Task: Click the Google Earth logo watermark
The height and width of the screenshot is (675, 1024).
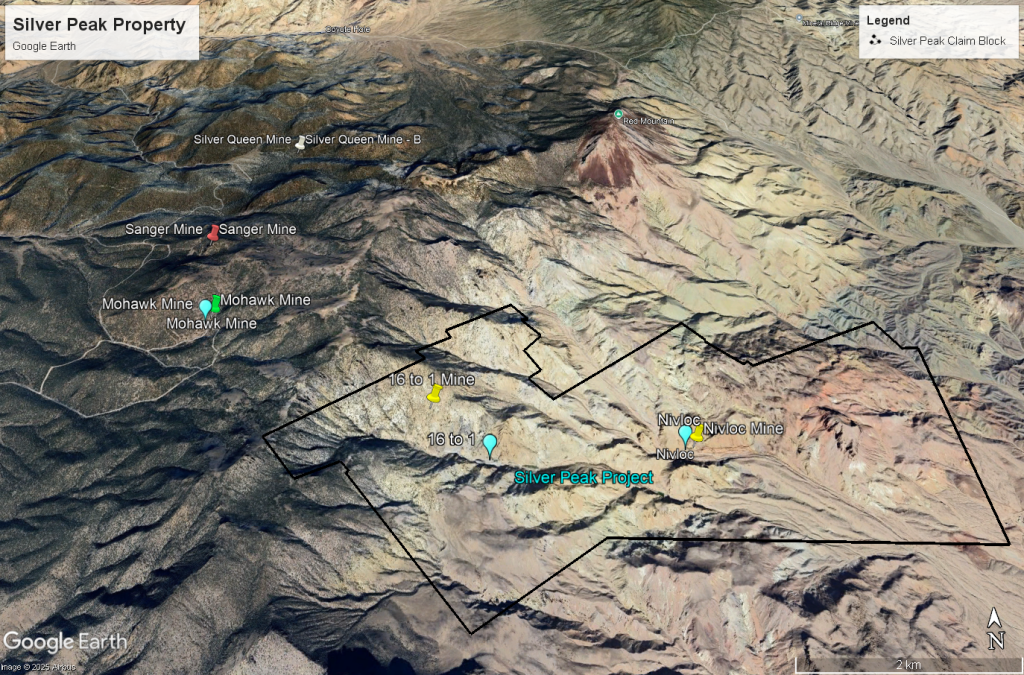Action: pyautogui.click(x=65, y=641)
